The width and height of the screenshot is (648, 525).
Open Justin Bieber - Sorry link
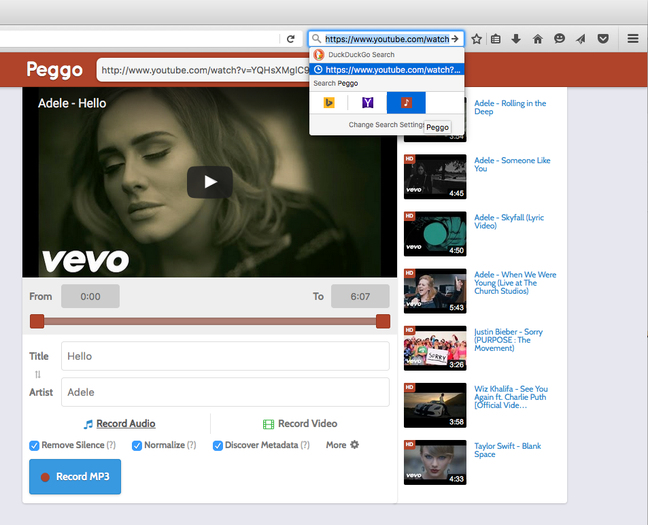pos(508,340)
